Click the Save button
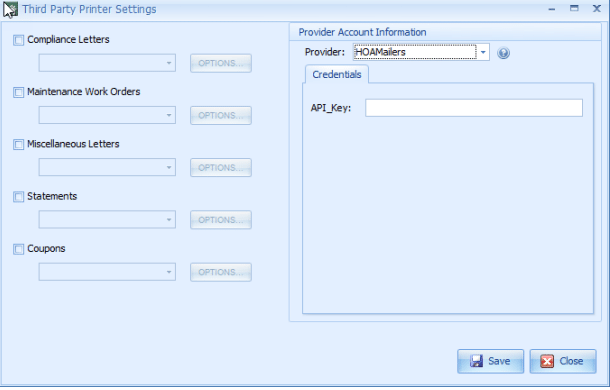The width and height of the screenshot is (610, 390). 490,361
